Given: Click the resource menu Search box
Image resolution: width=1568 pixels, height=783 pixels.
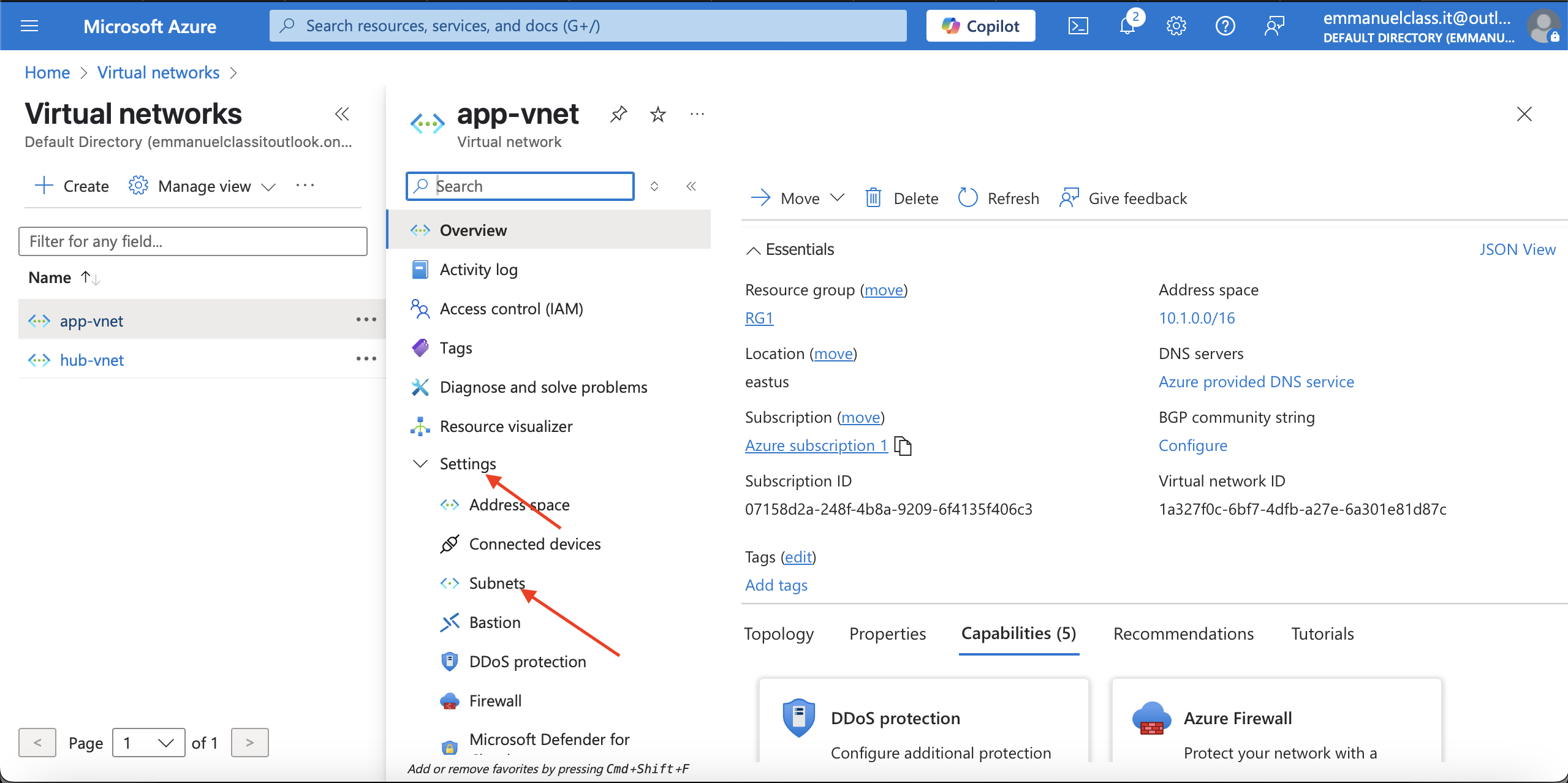Looking at the screenshot, I should pos(520,186).
